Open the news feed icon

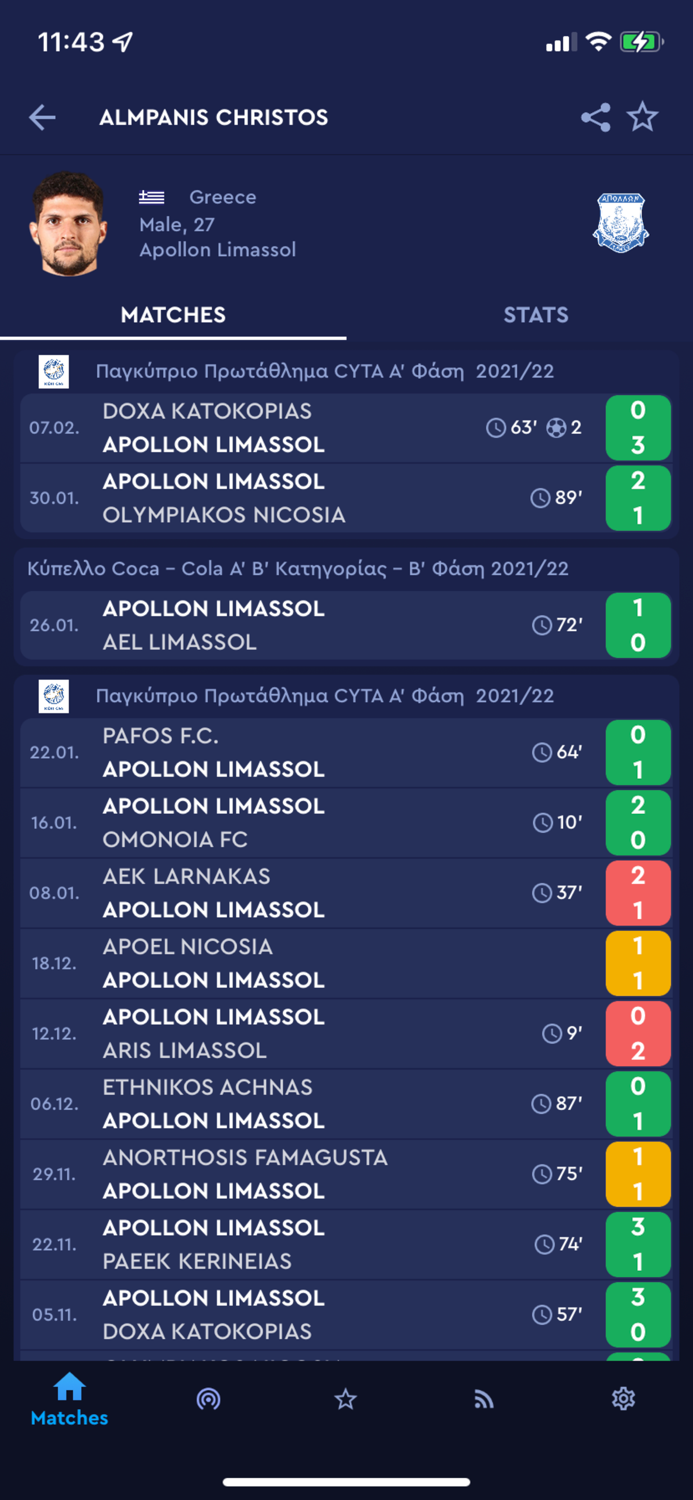(484, 1399)
